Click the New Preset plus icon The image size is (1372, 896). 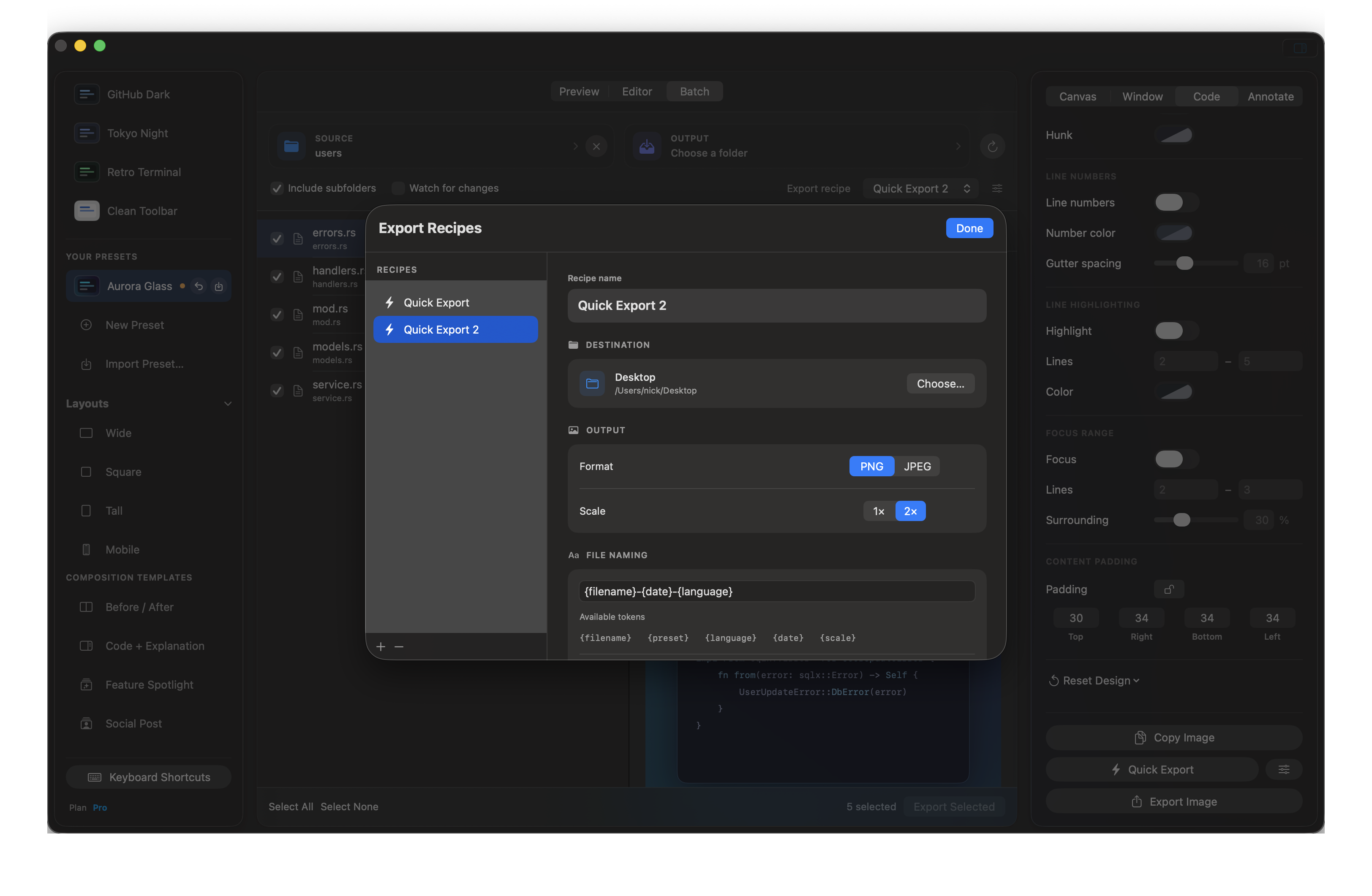click(86, 325)
